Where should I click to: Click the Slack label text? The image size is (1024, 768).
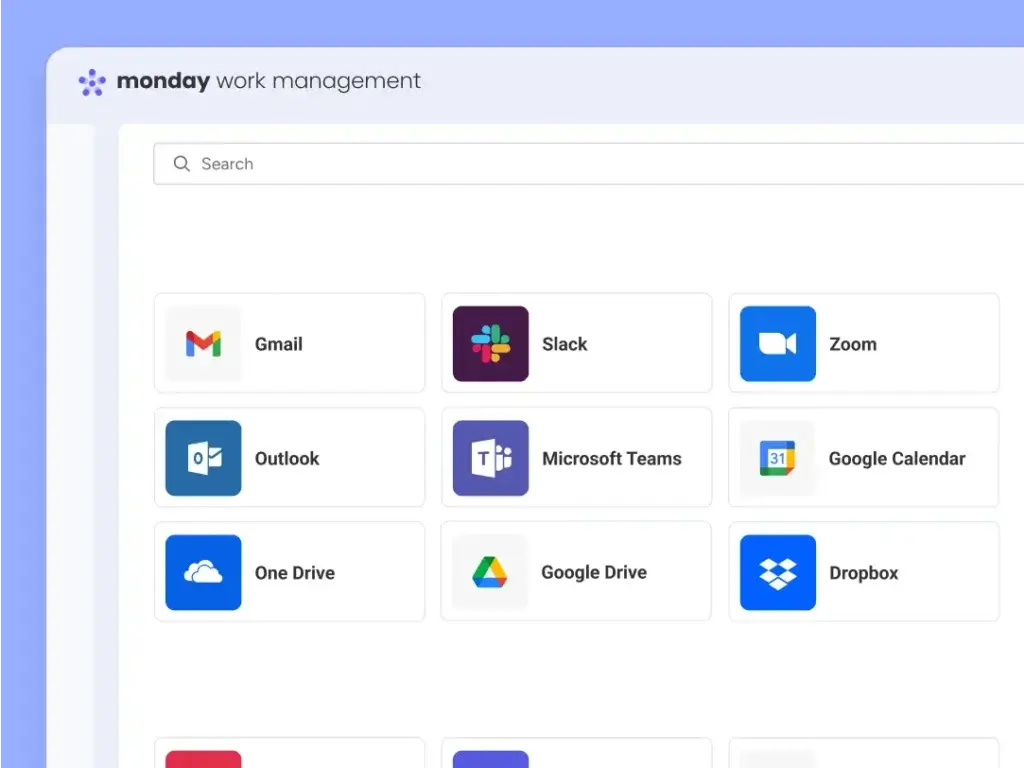[x=565, y=344]
